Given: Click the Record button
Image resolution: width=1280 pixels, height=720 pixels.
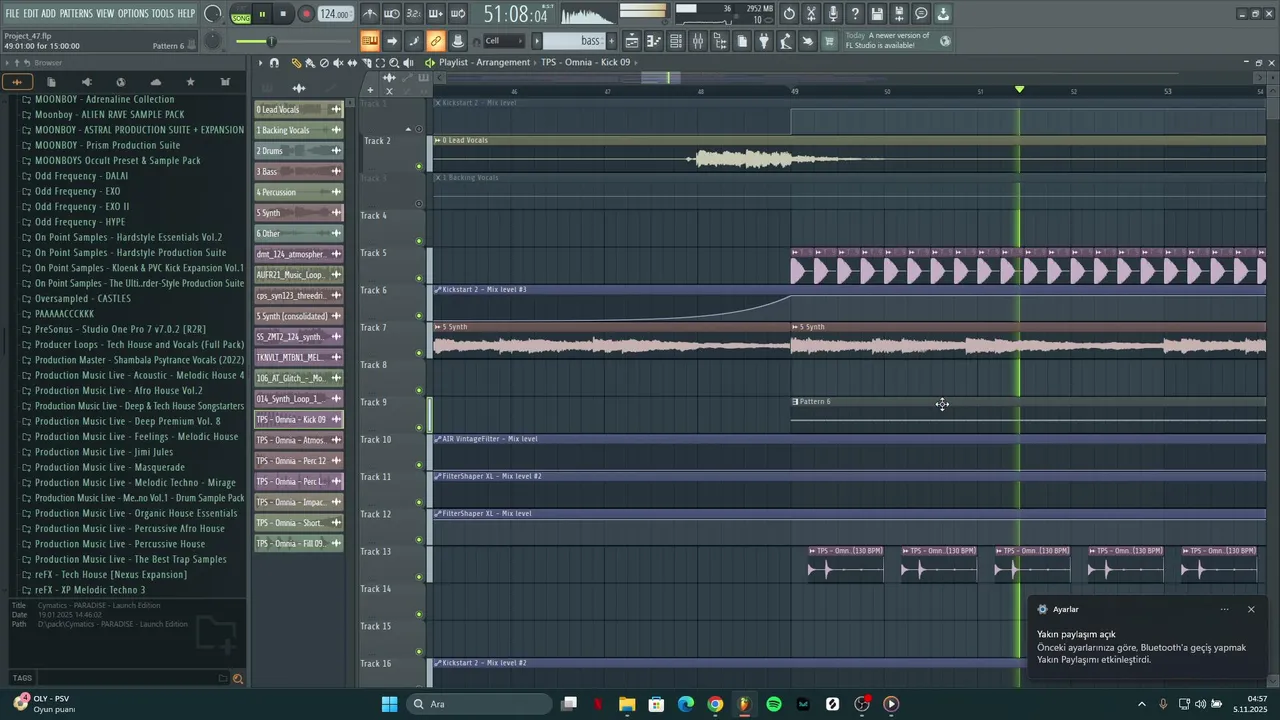Looking at the screenshot, I should pyautogui.click(x=306, y=14).
